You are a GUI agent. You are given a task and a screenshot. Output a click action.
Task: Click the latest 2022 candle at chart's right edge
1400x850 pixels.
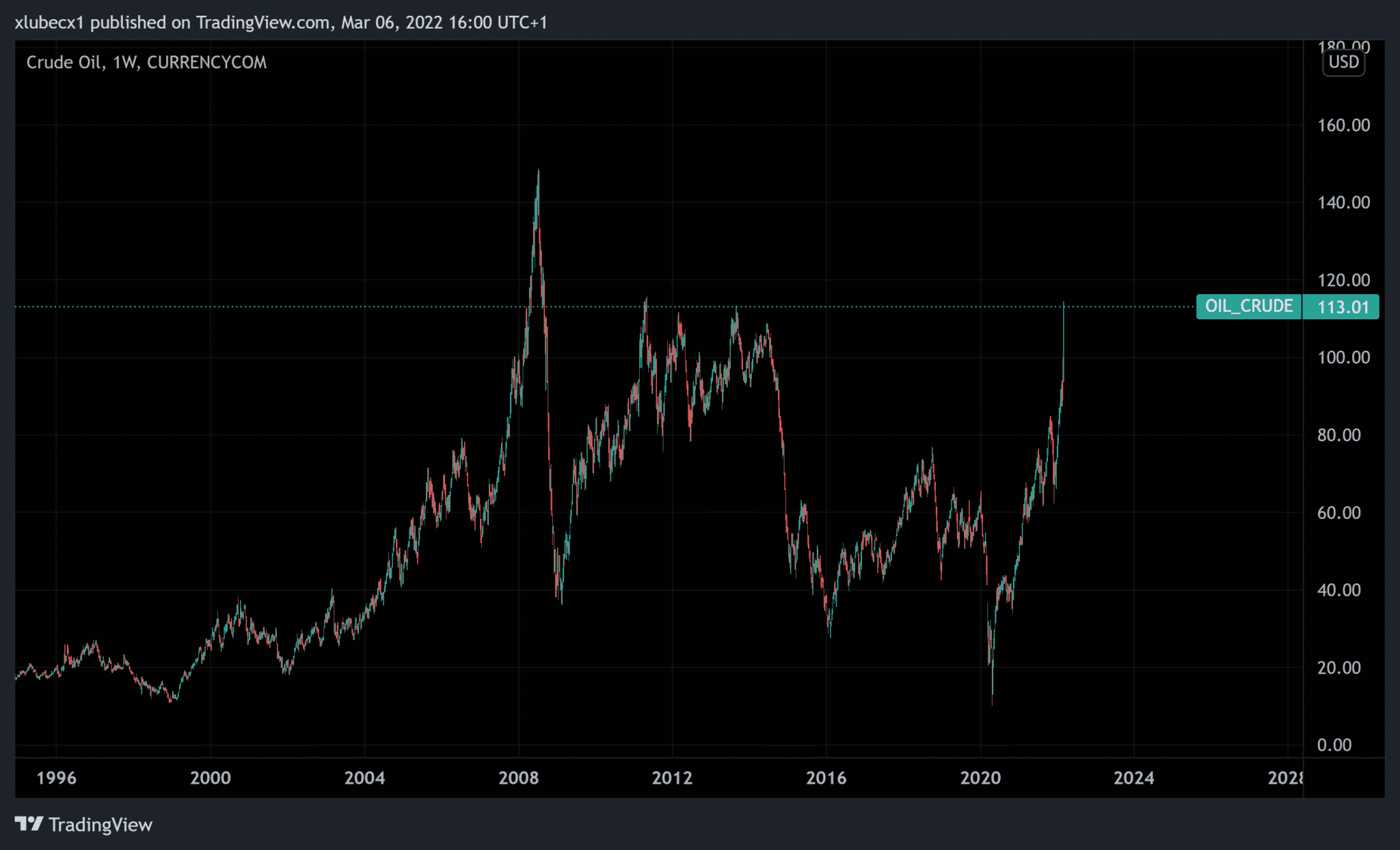(x=1064, y=335)
